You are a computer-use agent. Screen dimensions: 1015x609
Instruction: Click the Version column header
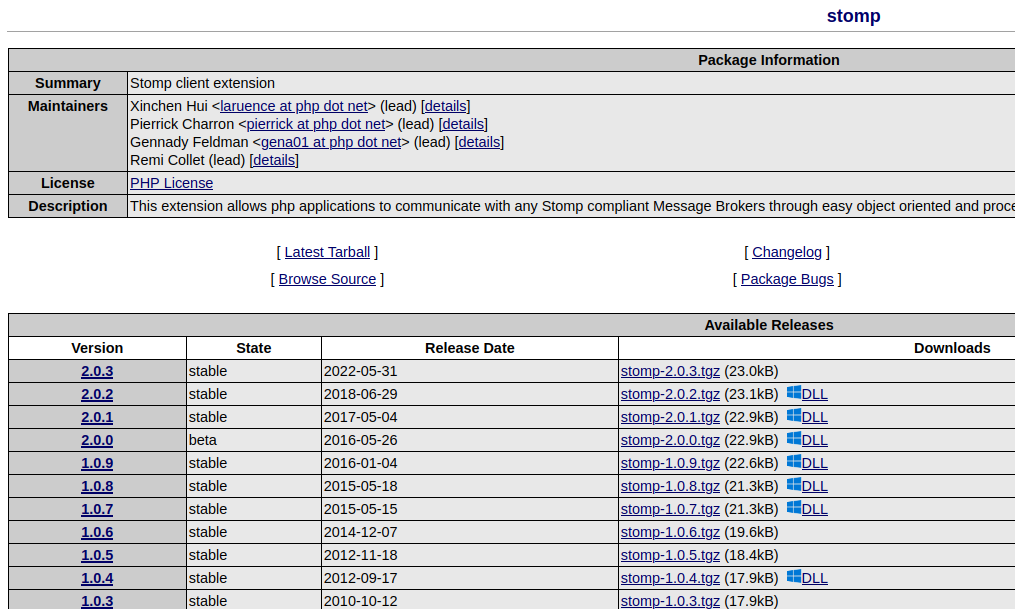pyautogui.click(x=97, y=348)
